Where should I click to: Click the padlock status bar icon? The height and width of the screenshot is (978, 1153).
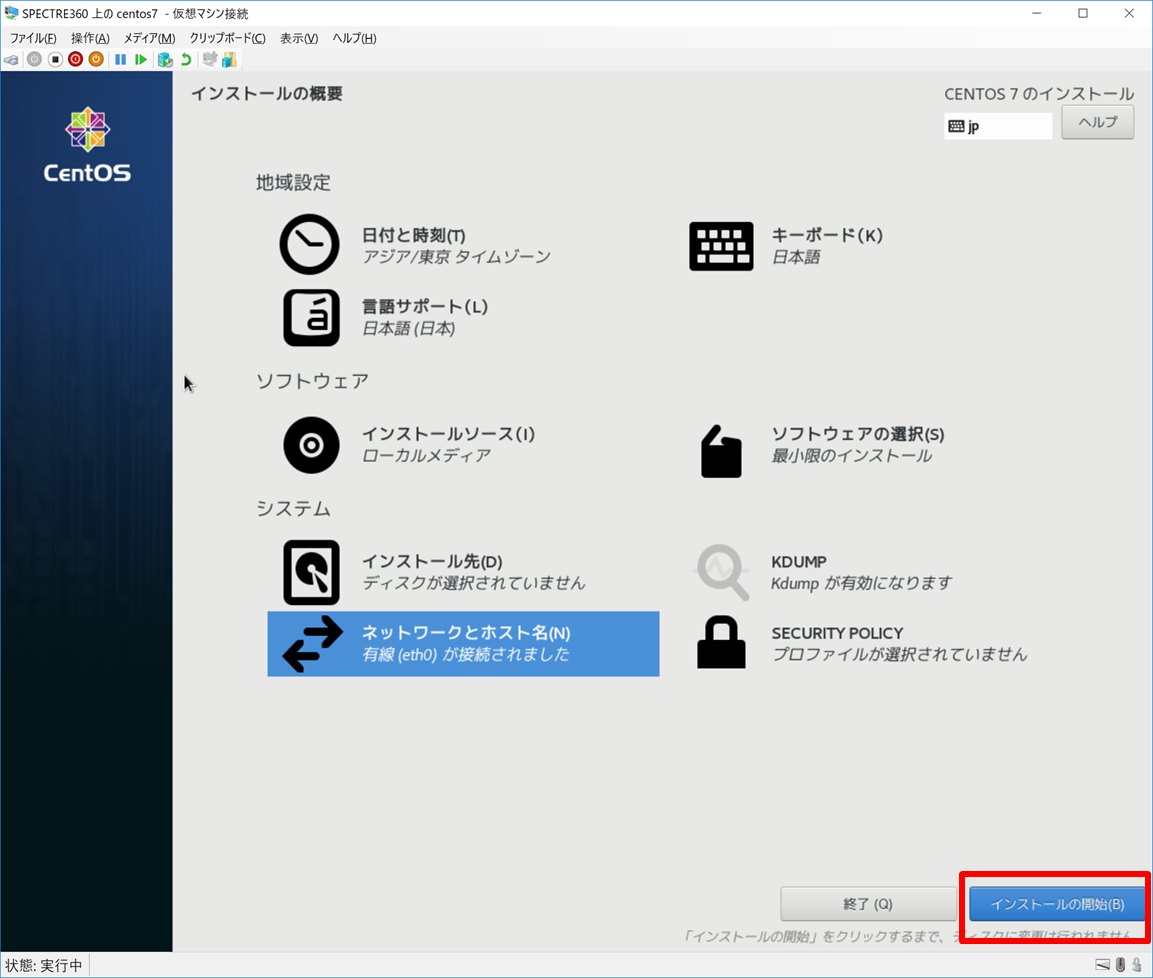[1137, 965]
